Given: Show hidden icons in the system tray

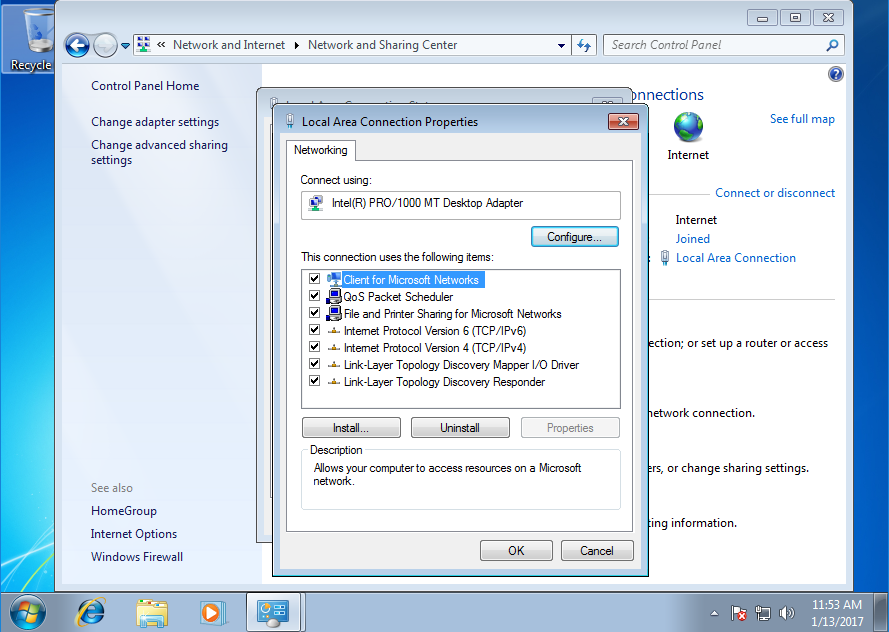Looking at the screenshot, I should (x=714, y=612).
